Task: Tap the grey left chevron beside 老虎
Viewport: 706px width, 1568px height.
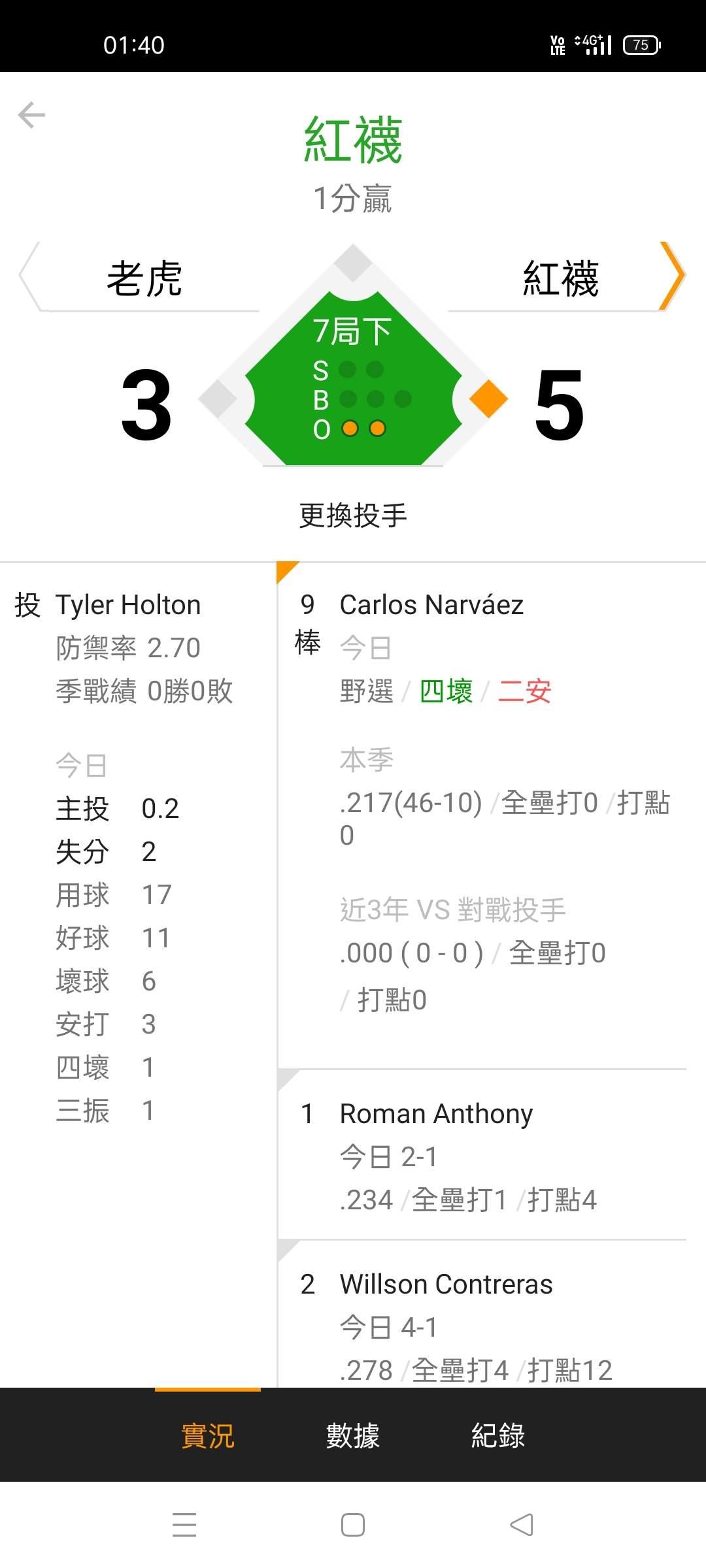Action: click(29, 276)
